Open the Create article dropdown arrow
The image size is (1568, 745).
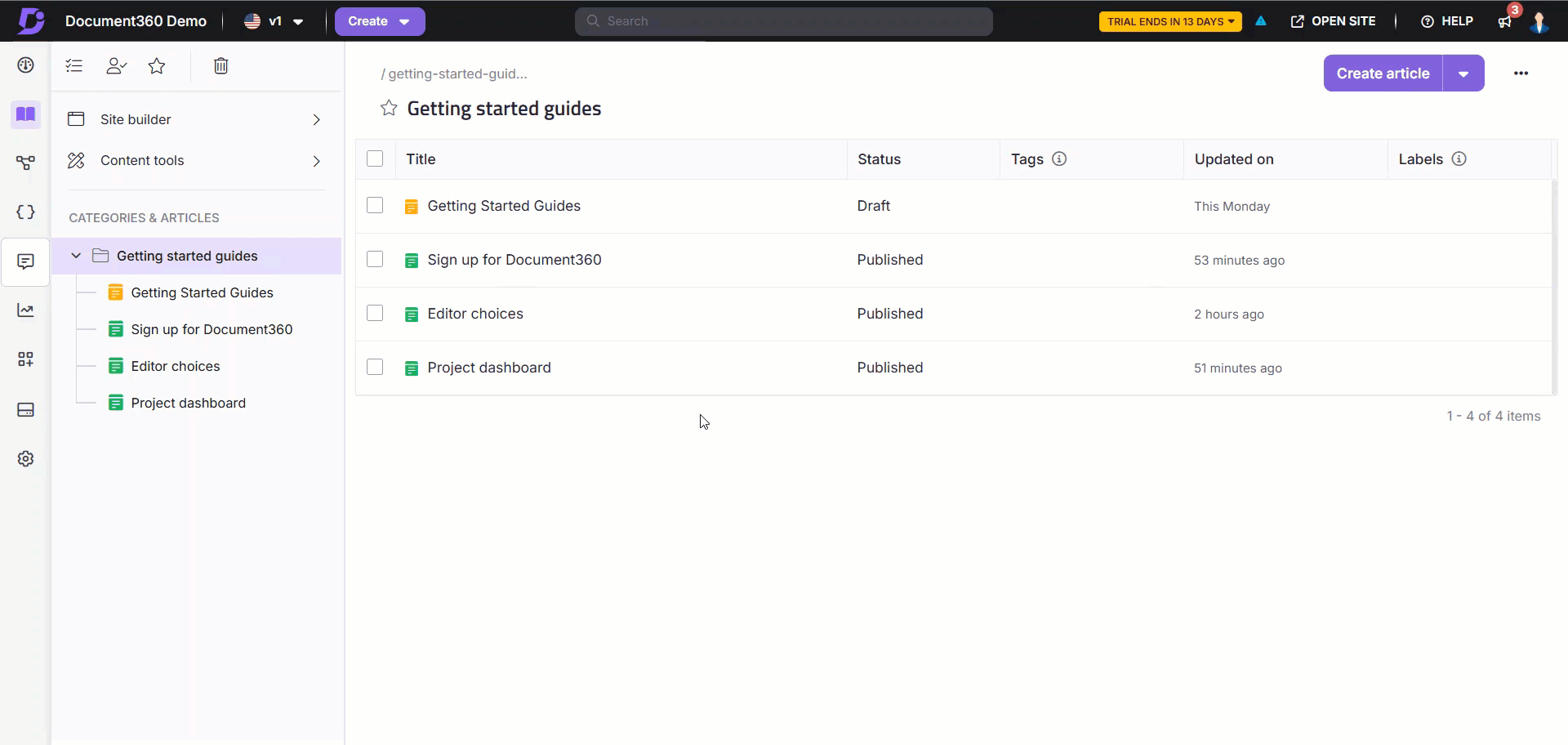1463,74
